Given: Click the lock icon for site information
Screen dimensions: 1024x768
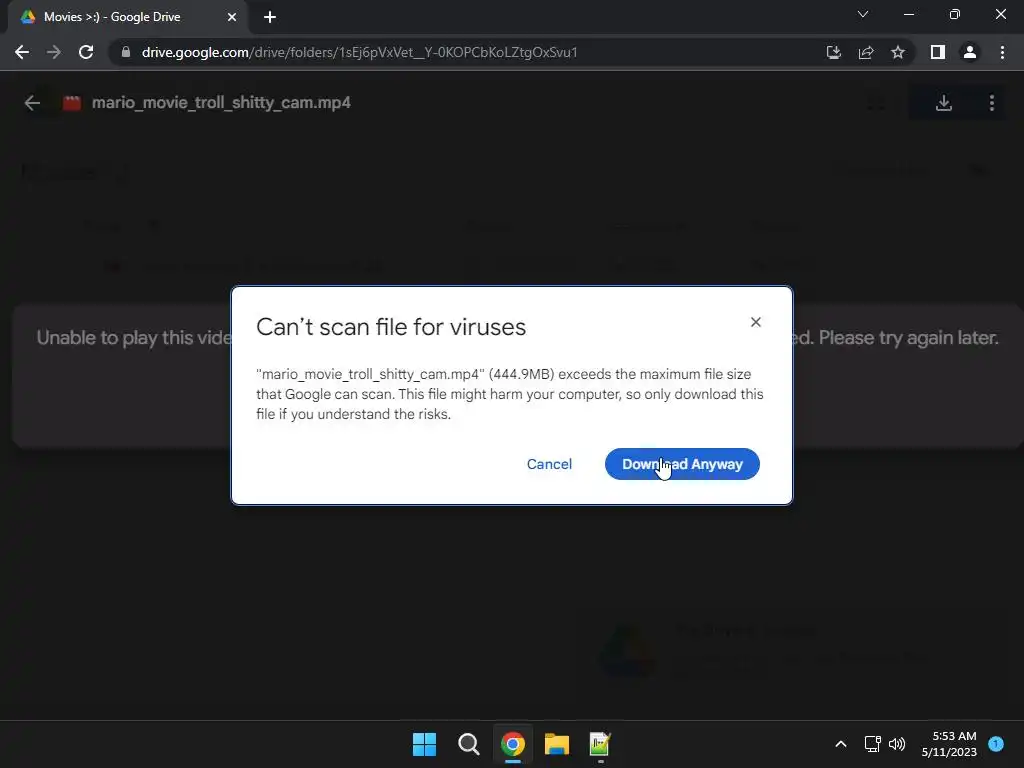Looking at the screenshot, I should [x=126, y=52].
